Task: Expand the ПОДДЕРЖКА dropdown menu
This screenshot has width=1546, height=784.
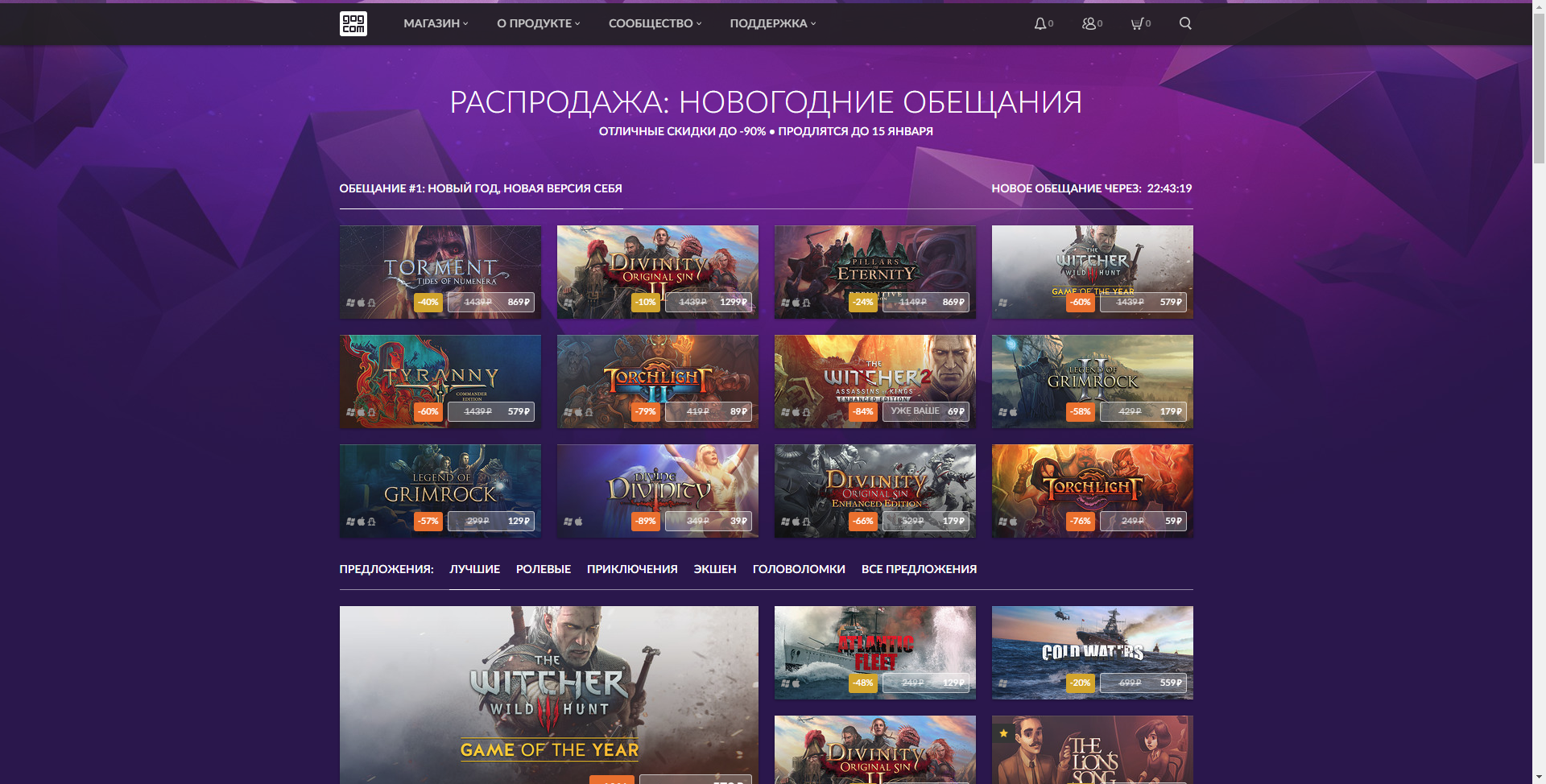Action: click(772, 23)
